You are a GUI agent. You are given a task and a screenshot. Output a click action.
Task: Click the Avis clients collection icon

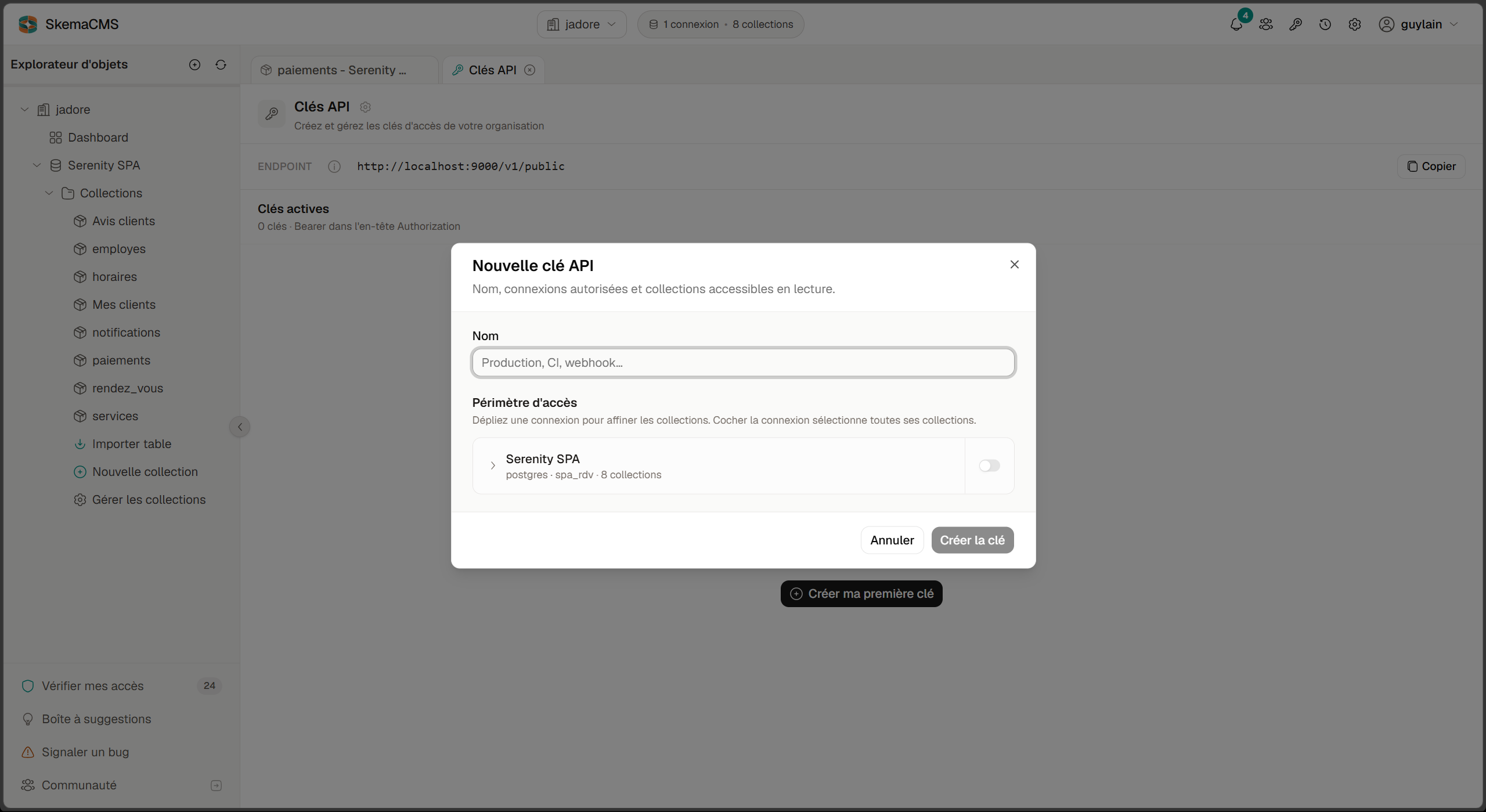click(80, 221)
